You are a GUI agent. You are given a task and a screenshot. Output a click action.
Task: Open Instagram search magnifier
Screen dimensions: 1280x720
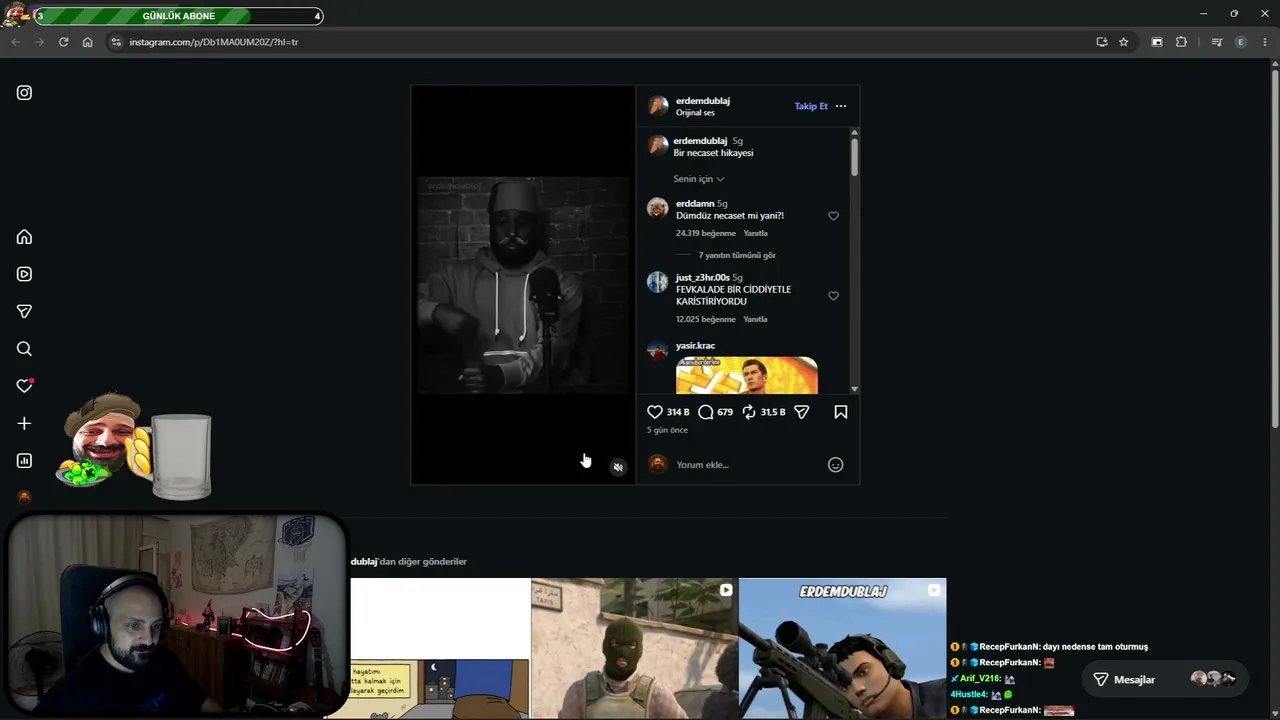[24, 349]
